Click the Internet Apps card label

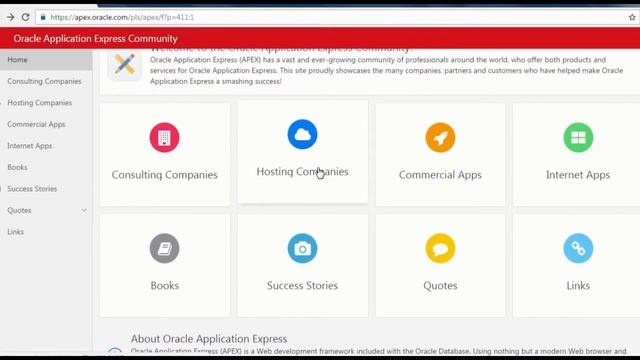point(578,175)
